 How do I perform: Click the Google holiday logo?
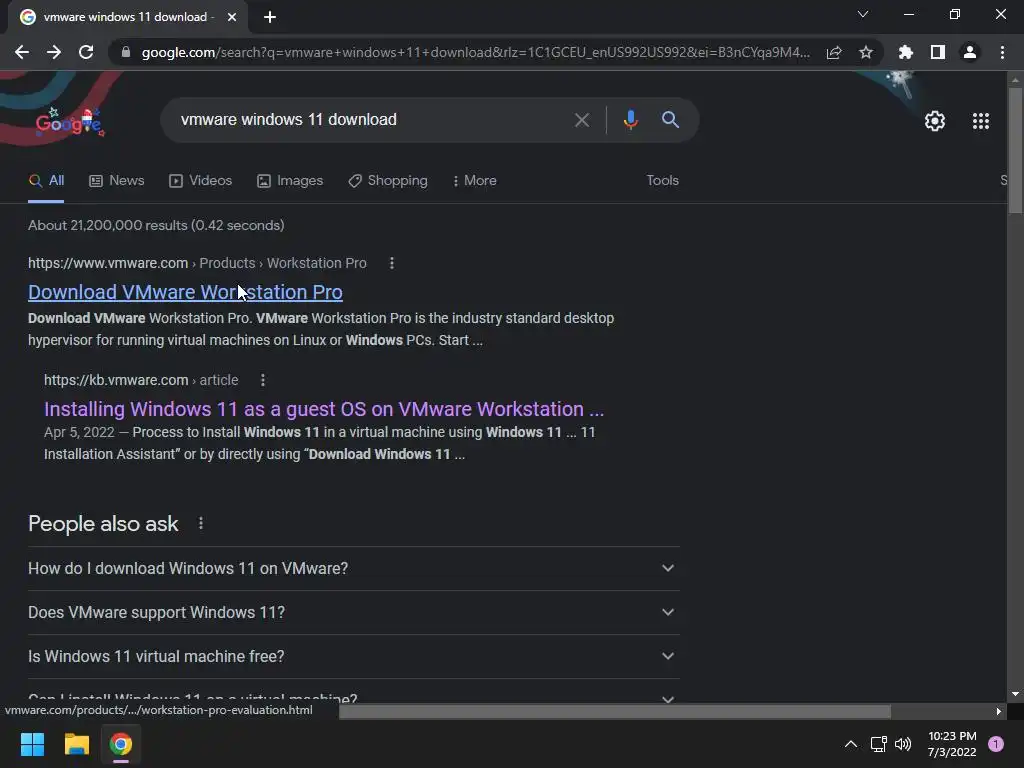click(x=69, y=121)
